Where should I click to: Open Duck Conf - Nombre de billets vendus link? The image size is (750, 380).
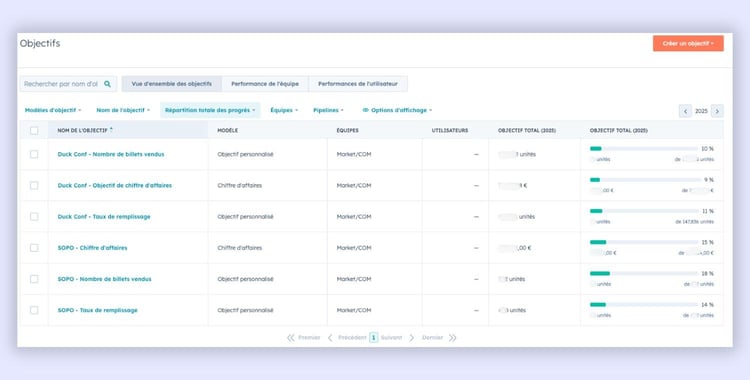[x=111, y=154]
